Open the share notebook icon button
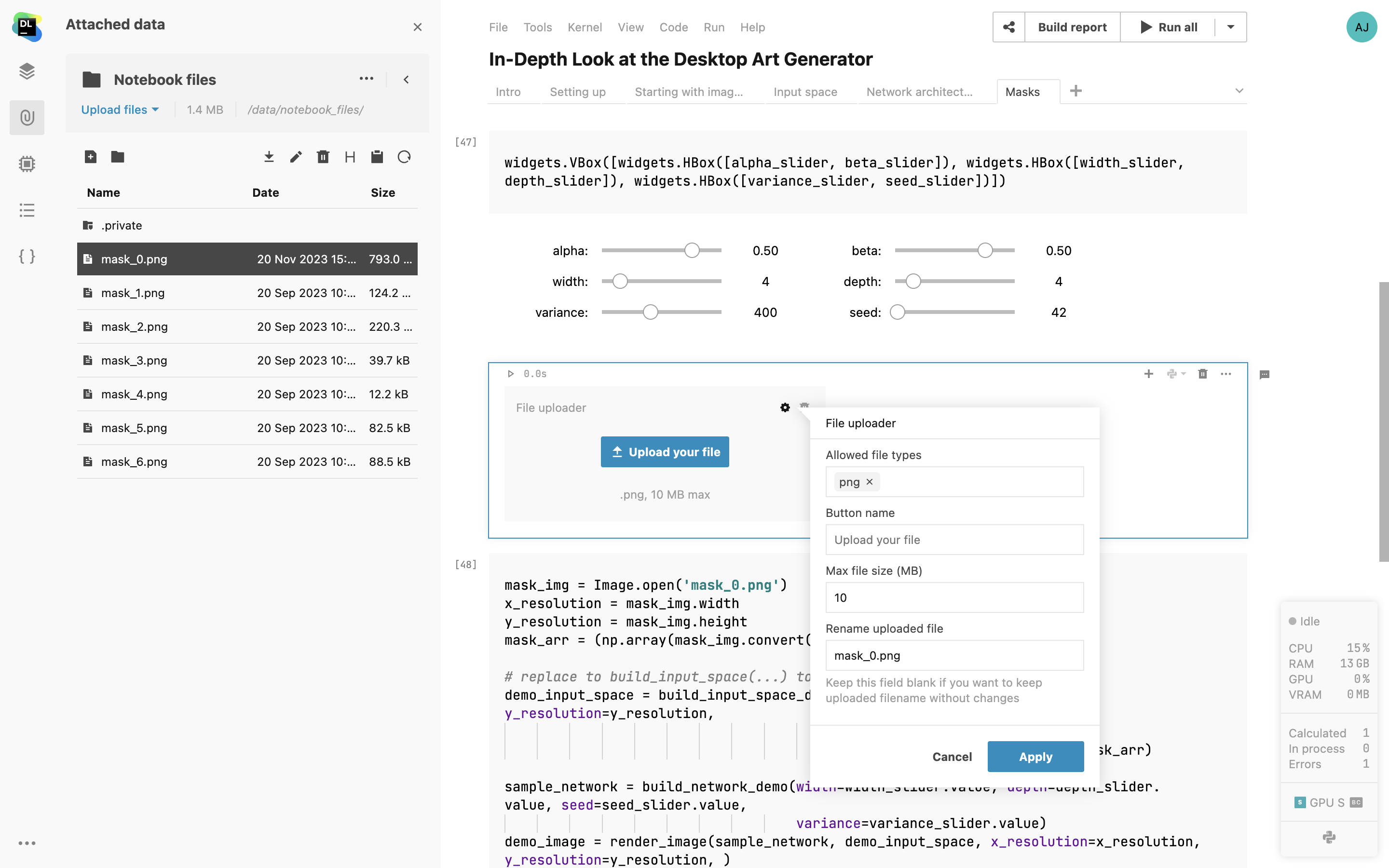Image resolution: width=1389 pixels, height=868 pixels. coord(1008,27)
